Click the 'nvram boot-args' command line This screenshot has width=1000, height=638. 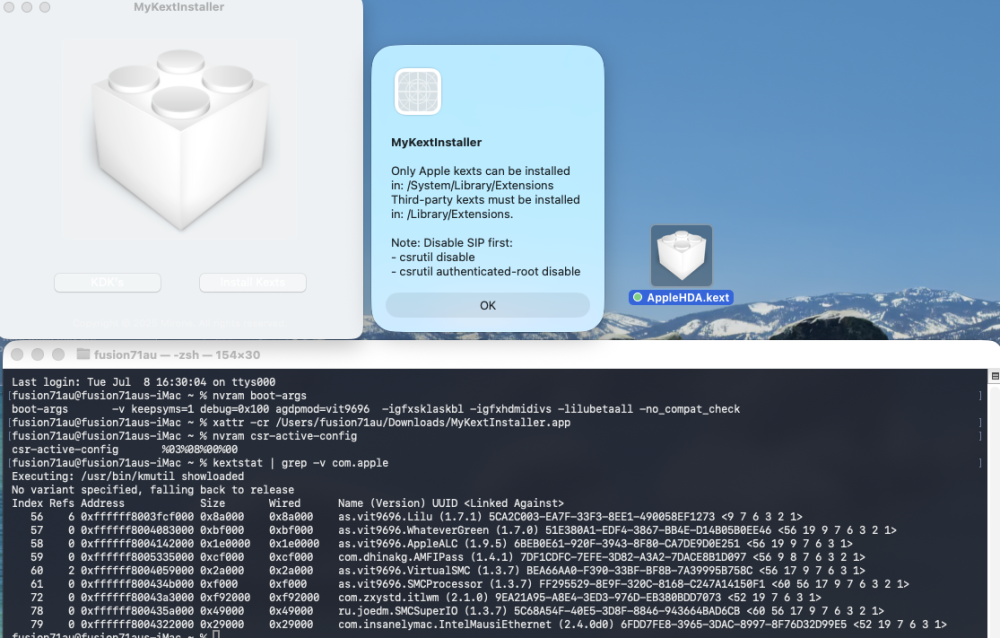point(159,396)
